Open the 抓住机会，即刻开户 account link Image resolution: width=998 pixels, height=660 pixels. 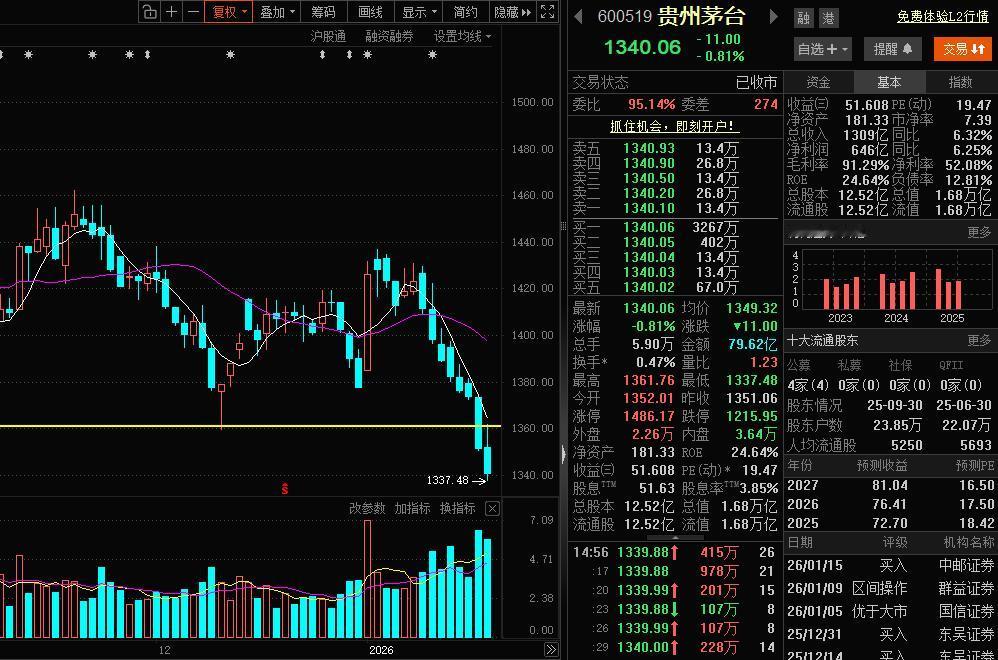click(x=675, y=126)
